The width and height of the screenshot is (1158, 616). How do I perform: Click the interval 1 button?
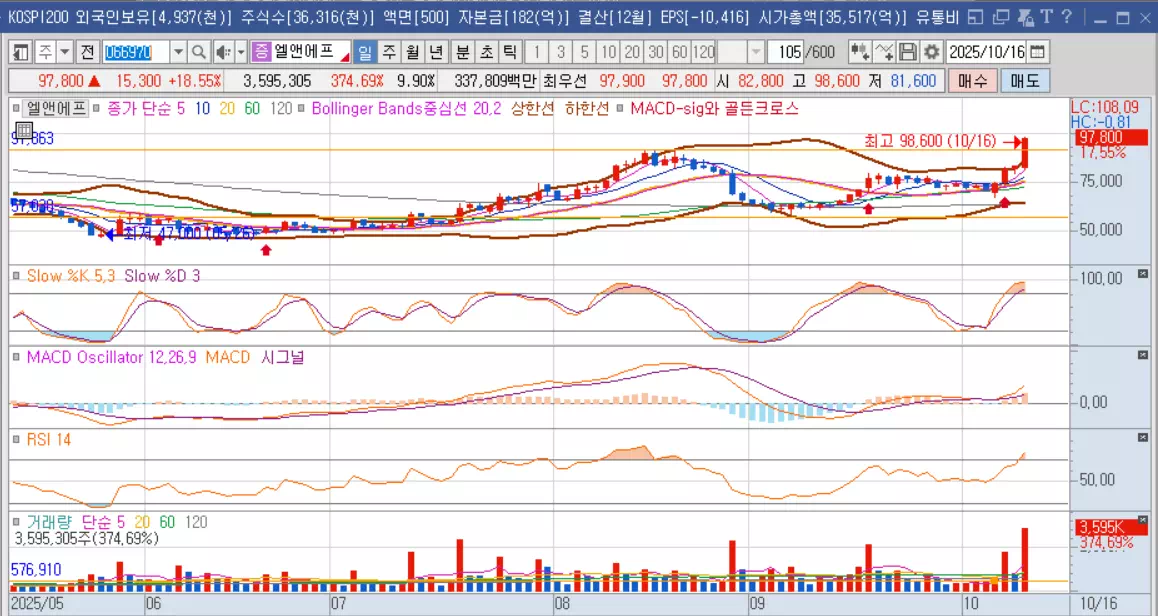(x=537, y=52)
